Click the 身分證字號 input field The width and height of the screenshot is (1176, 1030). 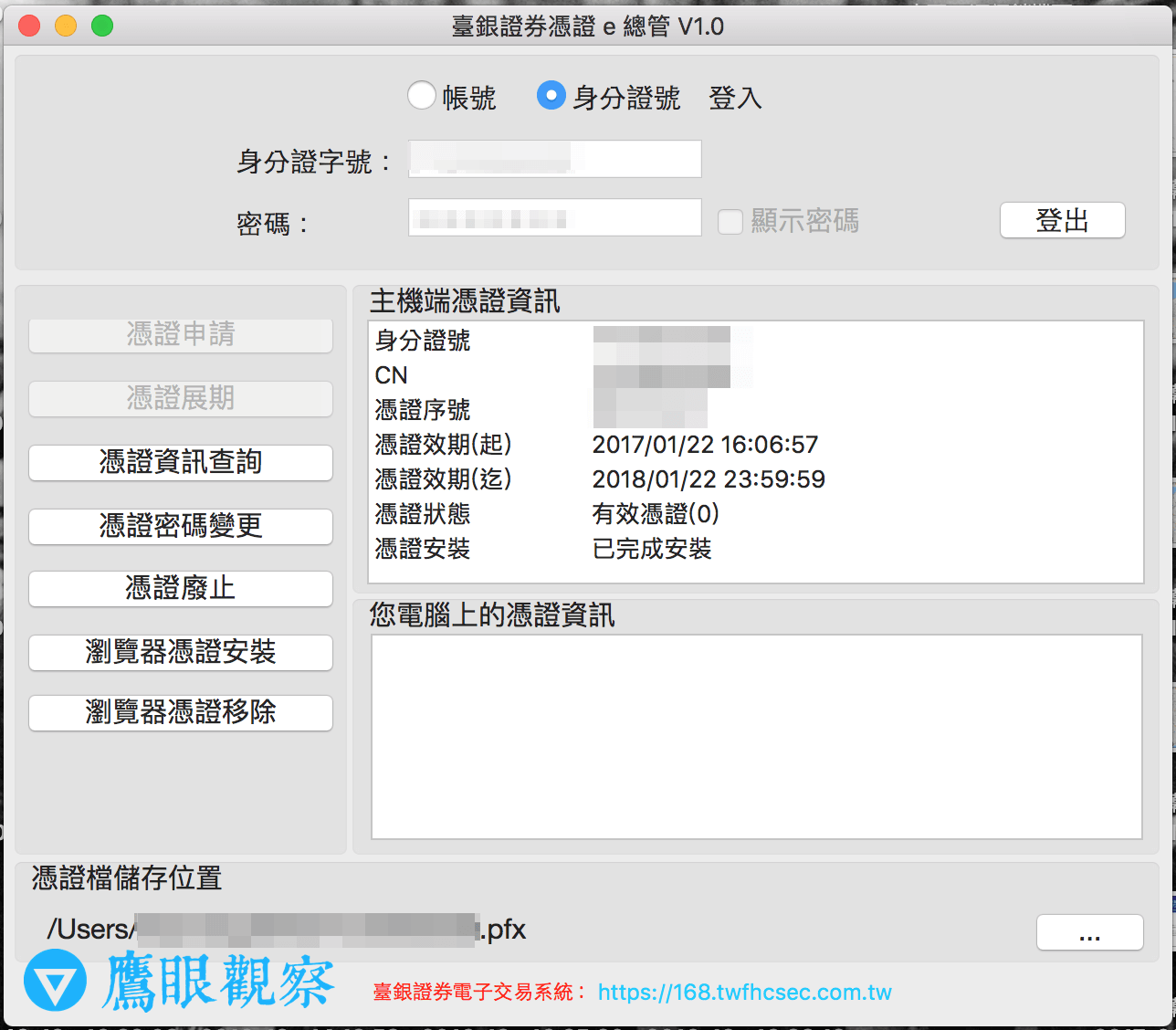pos(555,159)
